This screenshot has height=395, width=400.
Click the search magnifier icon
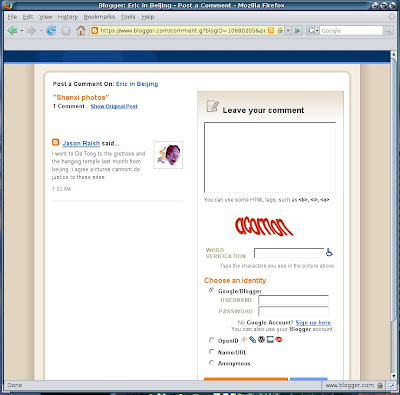pos(387,31)
